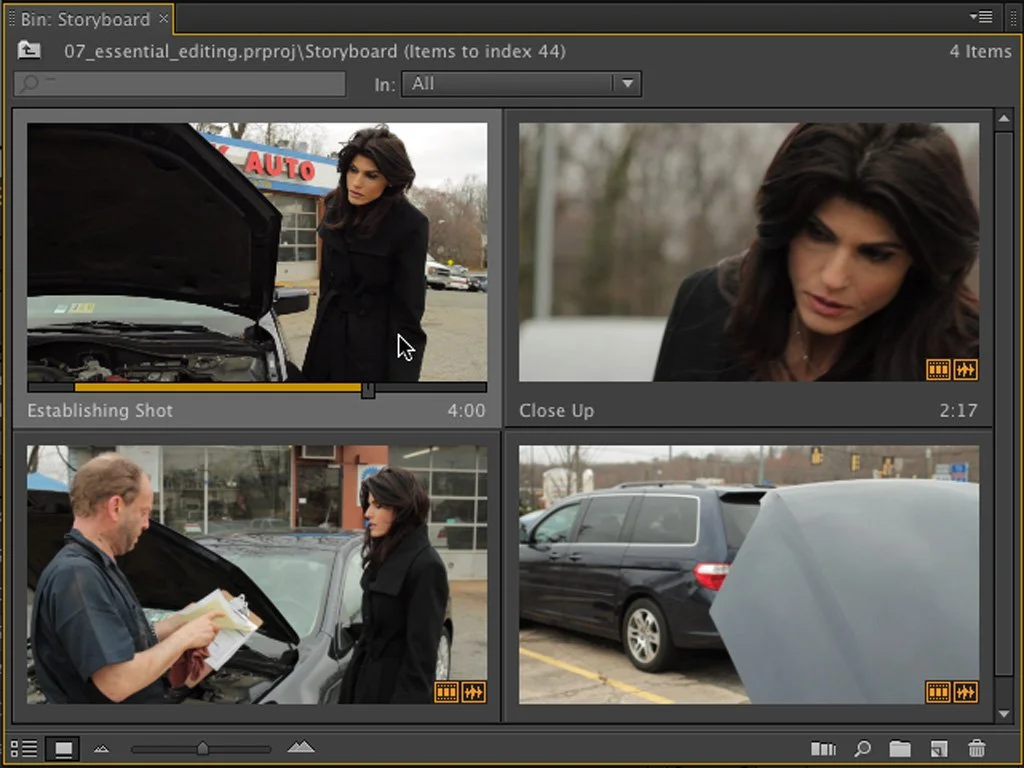
Task: Click video usage badge on Close Up clip
Action: 938,370
